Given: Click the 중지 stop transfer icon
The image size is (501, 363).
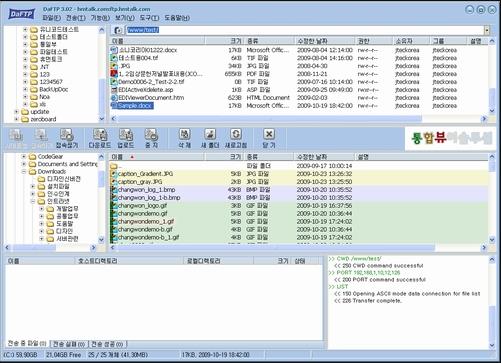Looking at the screenshot, I should click(151, 138).
